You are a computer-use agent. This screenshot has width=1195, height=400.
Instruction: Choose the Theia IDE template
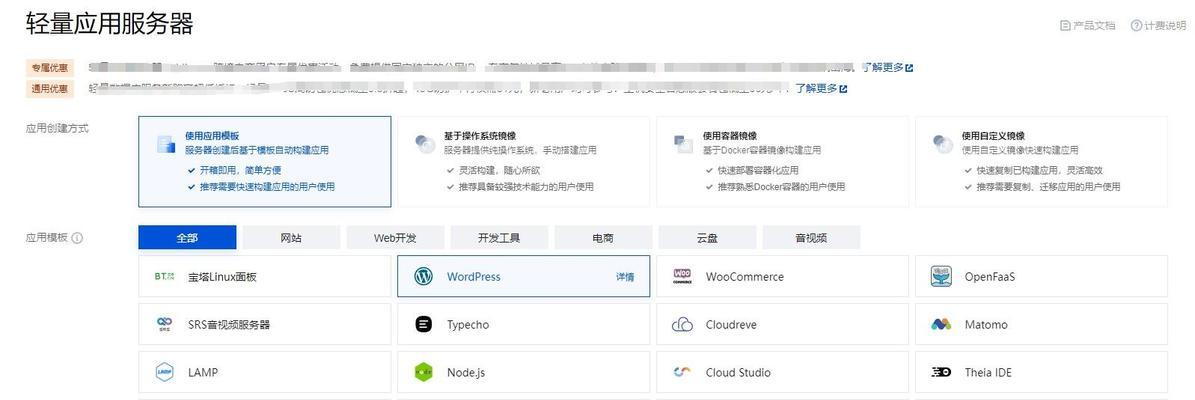pos(1042,373)
